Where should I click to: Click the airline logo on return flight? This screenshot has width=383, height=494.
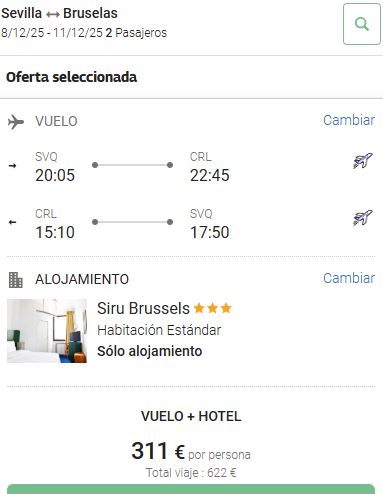click(363, 218)
